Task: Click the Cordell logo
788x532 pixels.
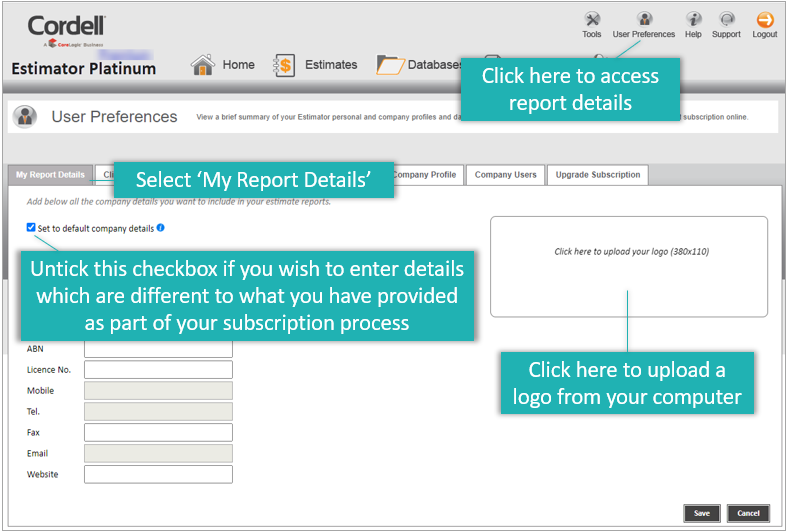Action: 66,29
